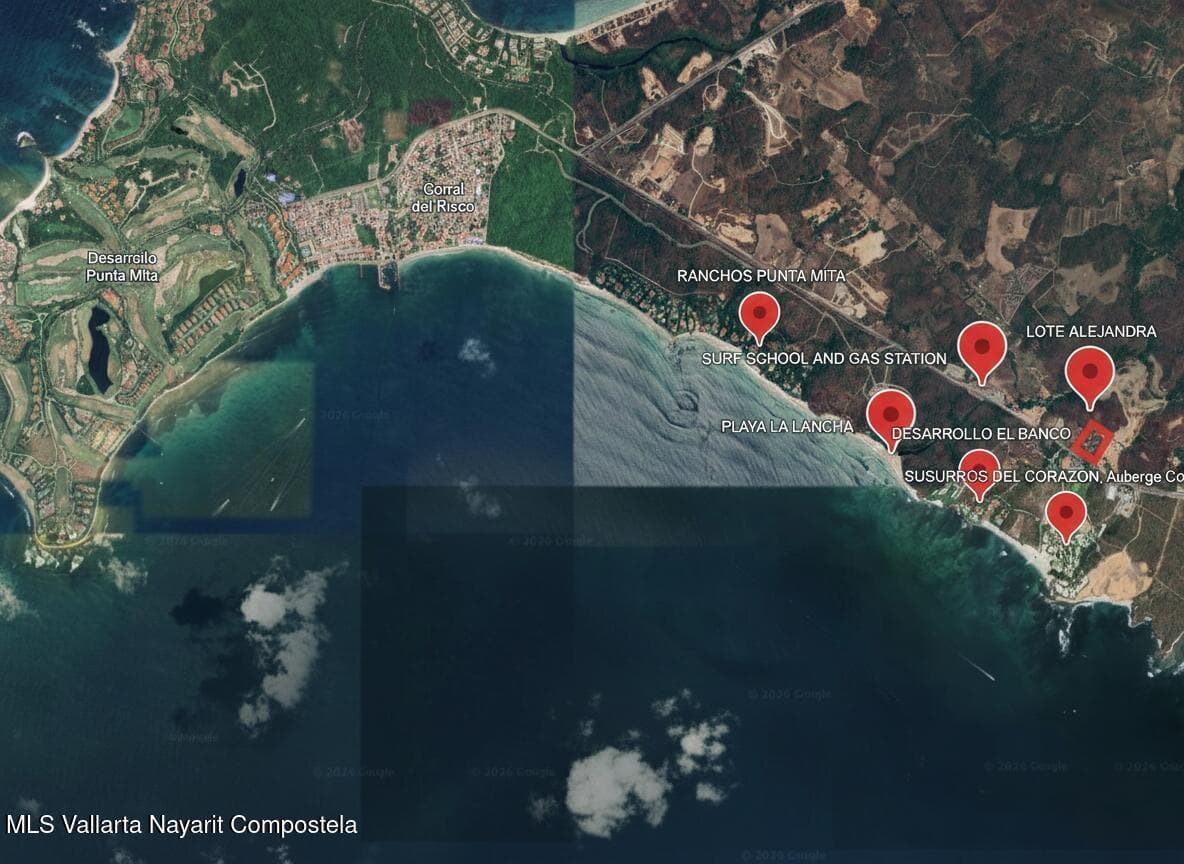Select the Desarrollo Punta Mita label
Image resolution: width=1184 pixels, height=864 pixels.
click(x=122, y=267)
